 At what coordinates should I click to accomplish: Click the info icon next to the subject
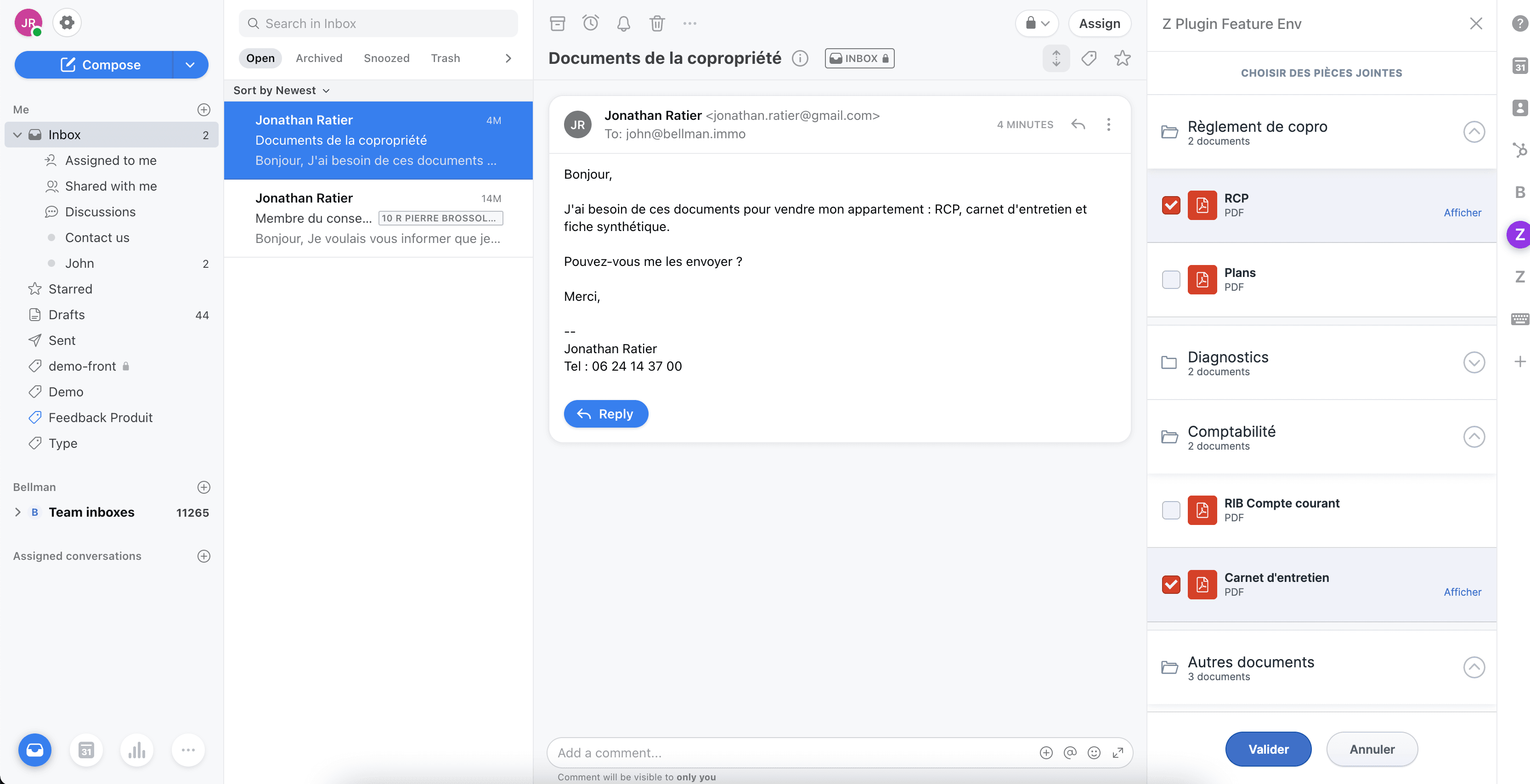[x=800, y=58]
